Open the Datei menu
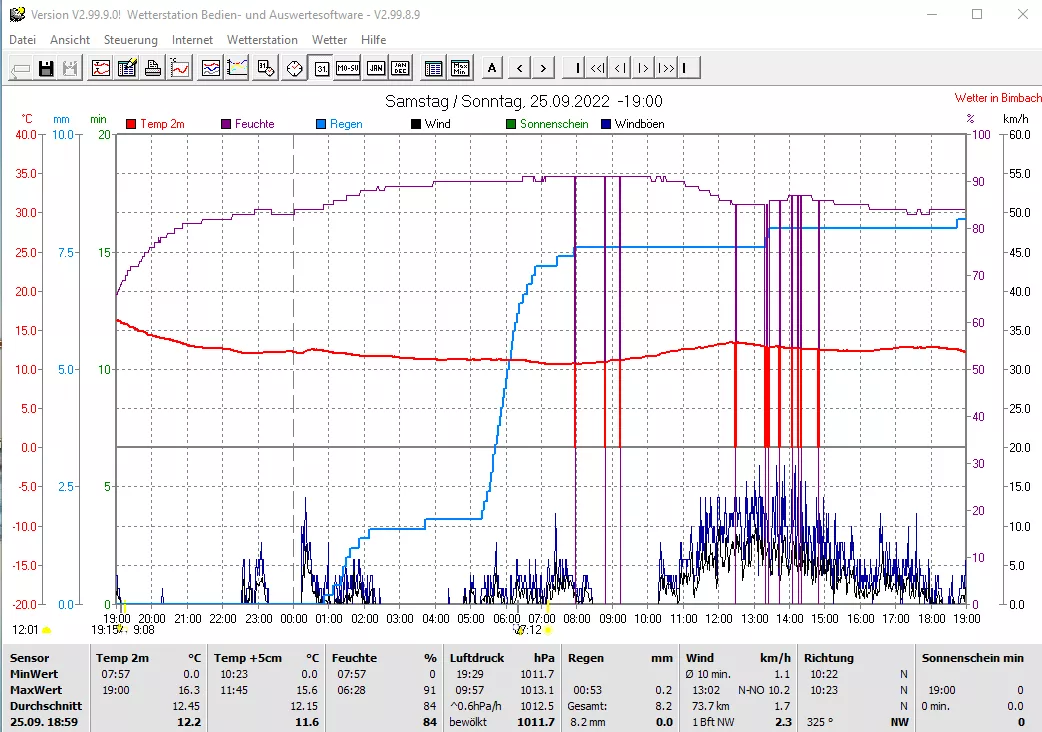 [x=22, y=40]
